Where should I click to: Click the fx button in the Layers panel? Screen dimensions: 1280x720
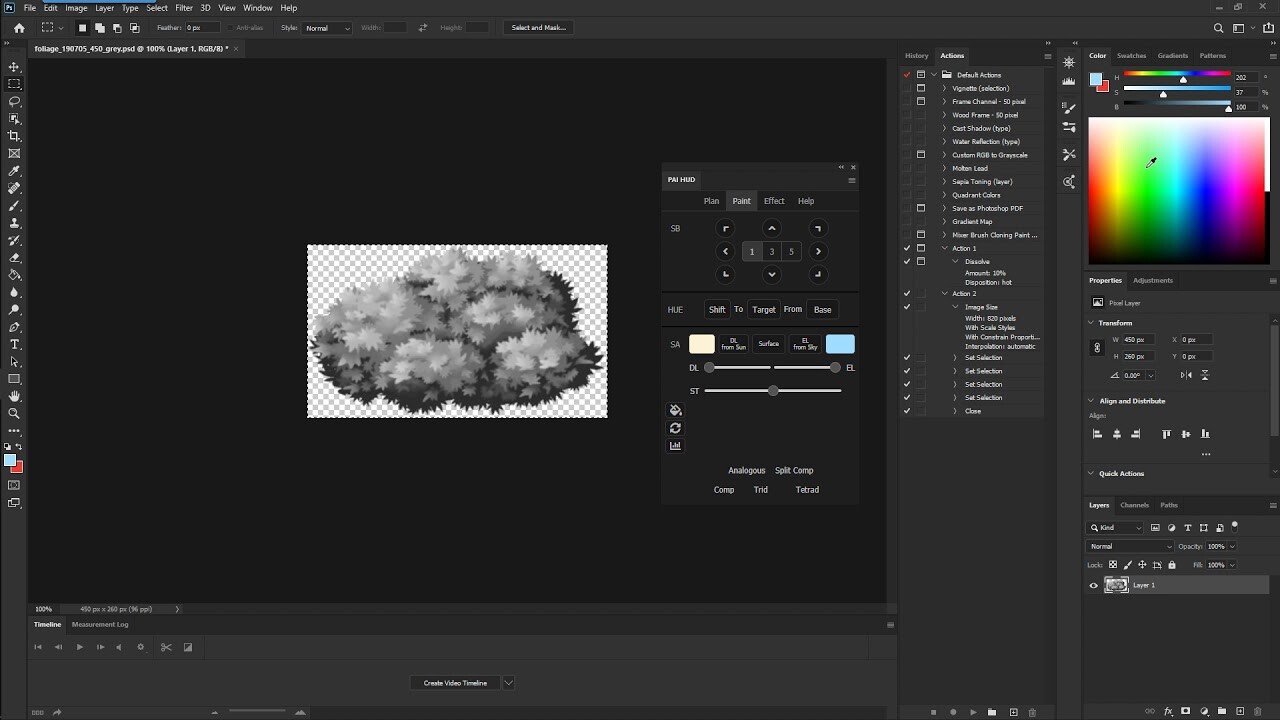[1169, 711]
